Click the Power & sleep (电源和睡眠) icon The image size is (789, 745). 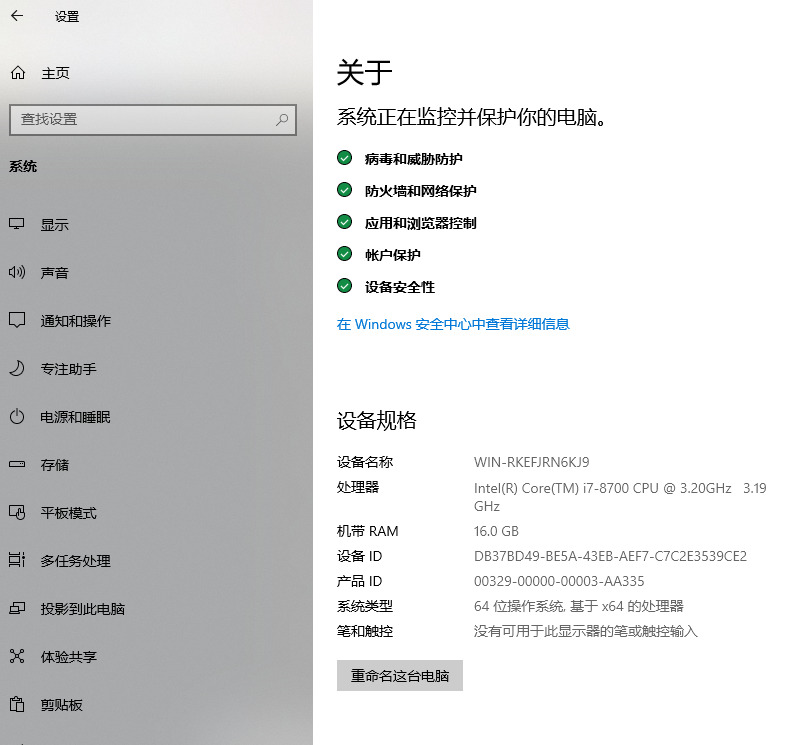[17, 417]
